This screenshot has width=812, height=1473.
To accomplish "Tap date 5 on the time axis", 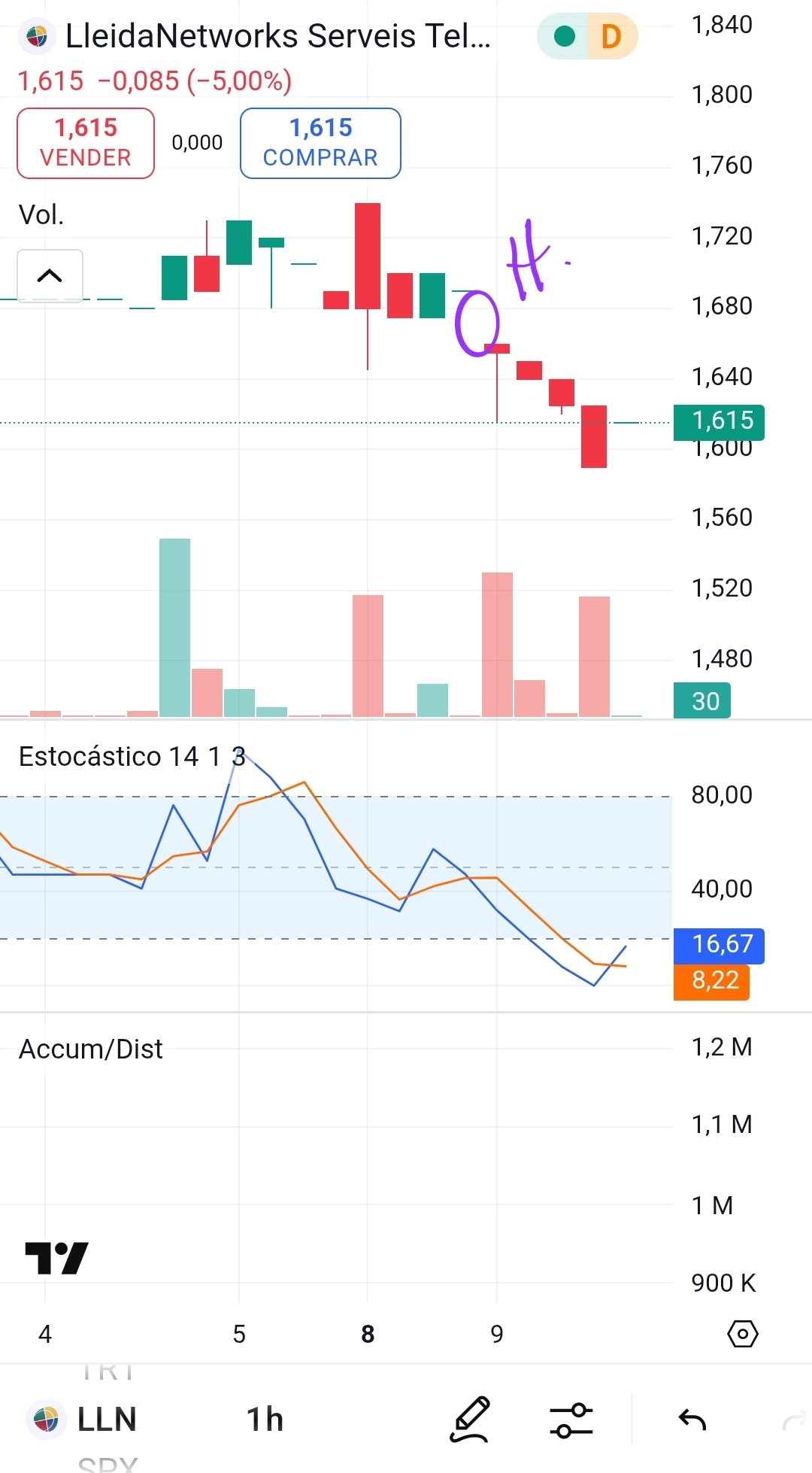I will 239,1335.
